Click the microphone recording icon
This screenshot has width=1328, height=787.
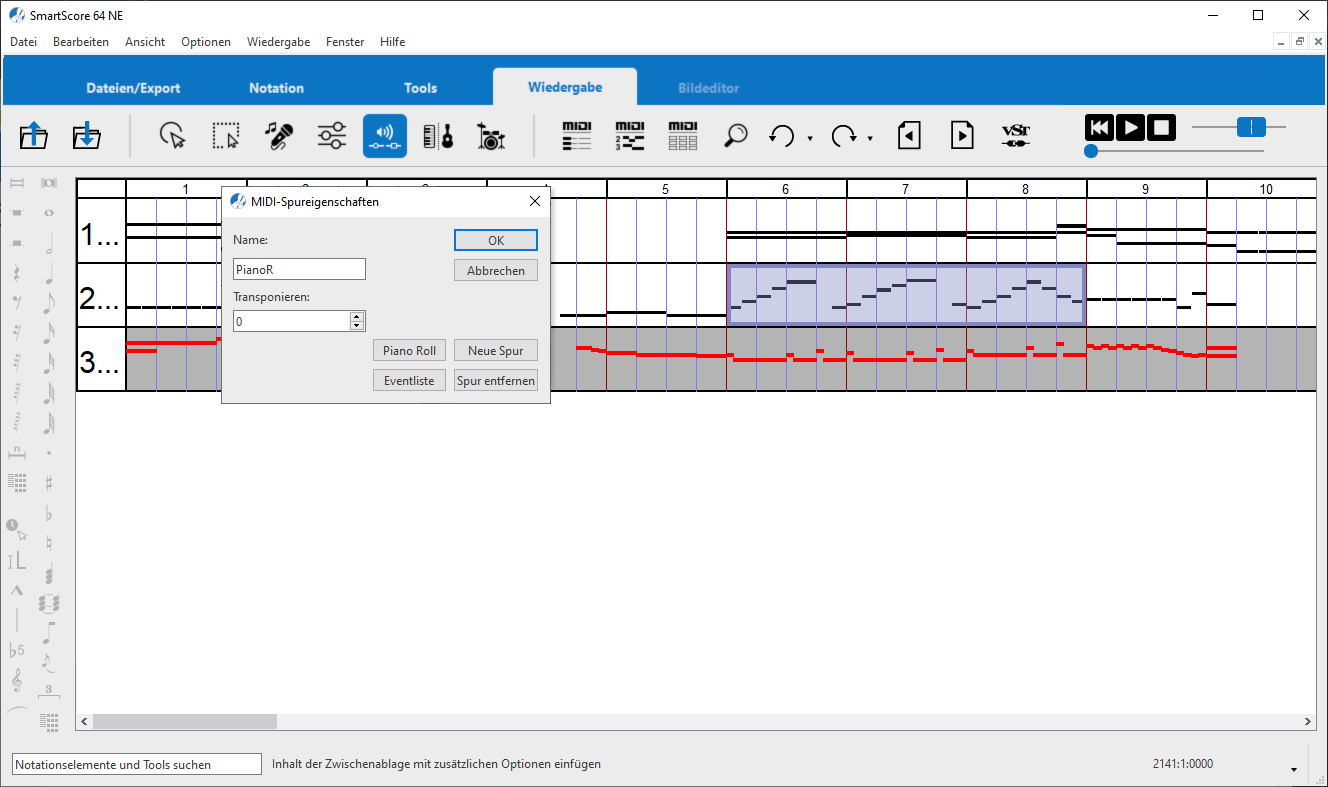coord(279,135)
